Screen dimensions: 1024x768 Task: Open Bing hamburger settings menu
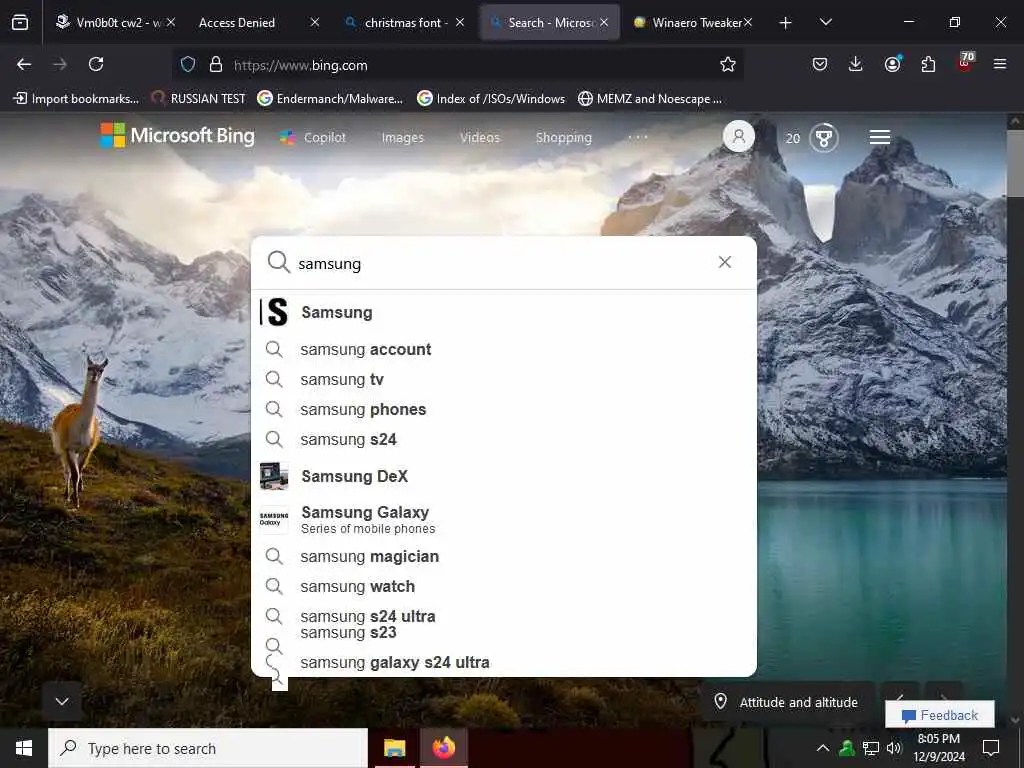880,137
